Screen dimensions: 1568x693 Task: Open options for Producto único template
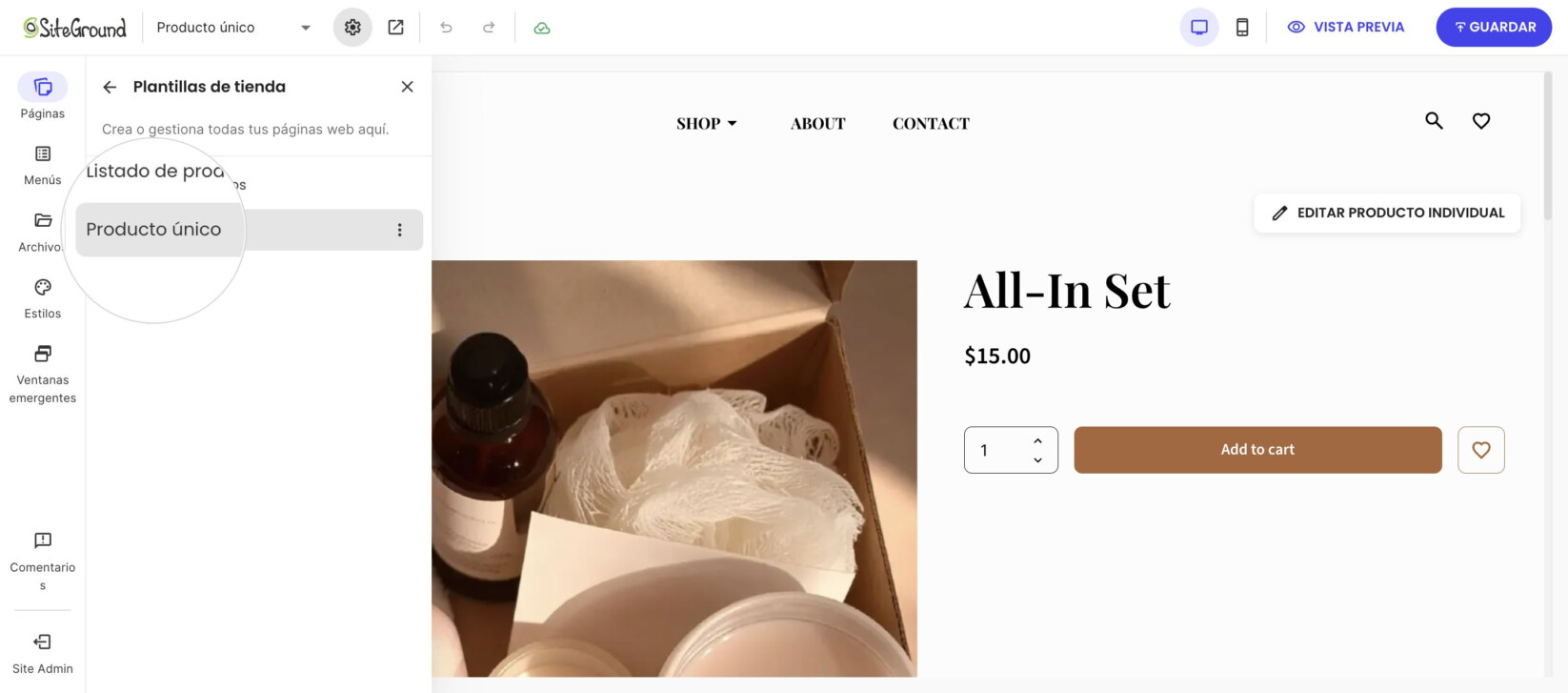(400, 230)
